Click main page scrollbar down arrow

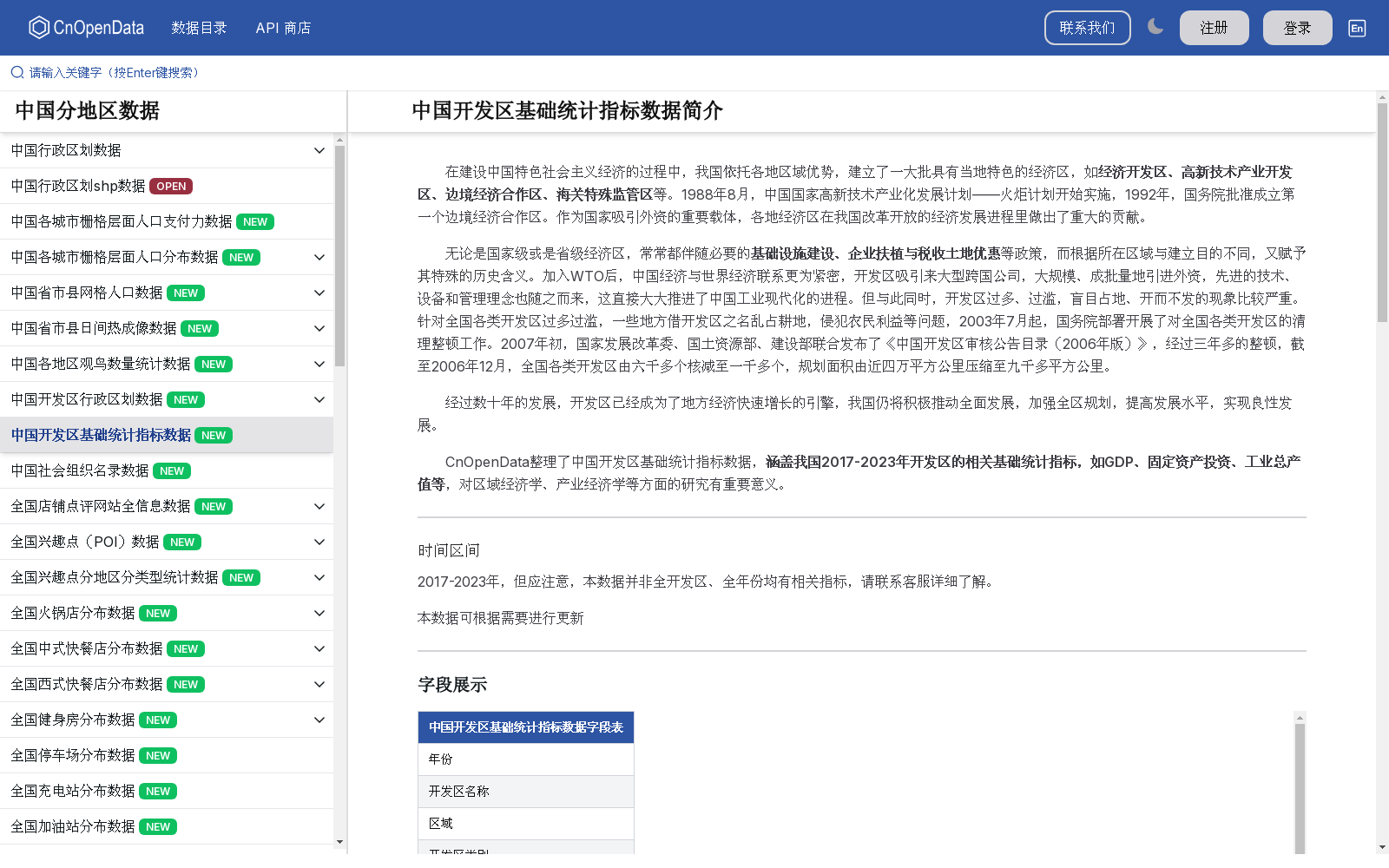tap(1382, 846)
